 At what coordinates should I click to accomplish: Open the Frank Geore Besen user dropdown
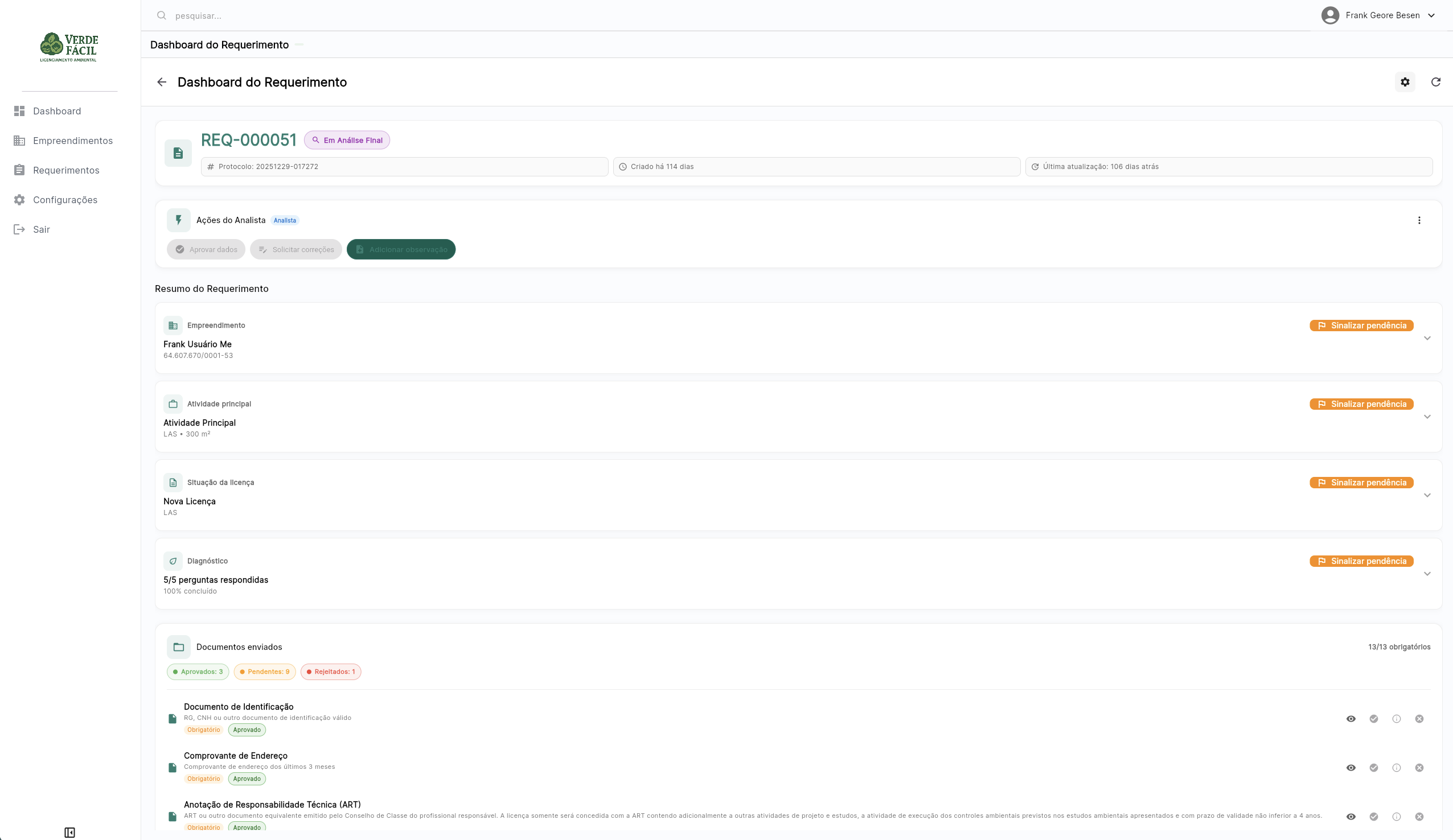(1378, 15)
